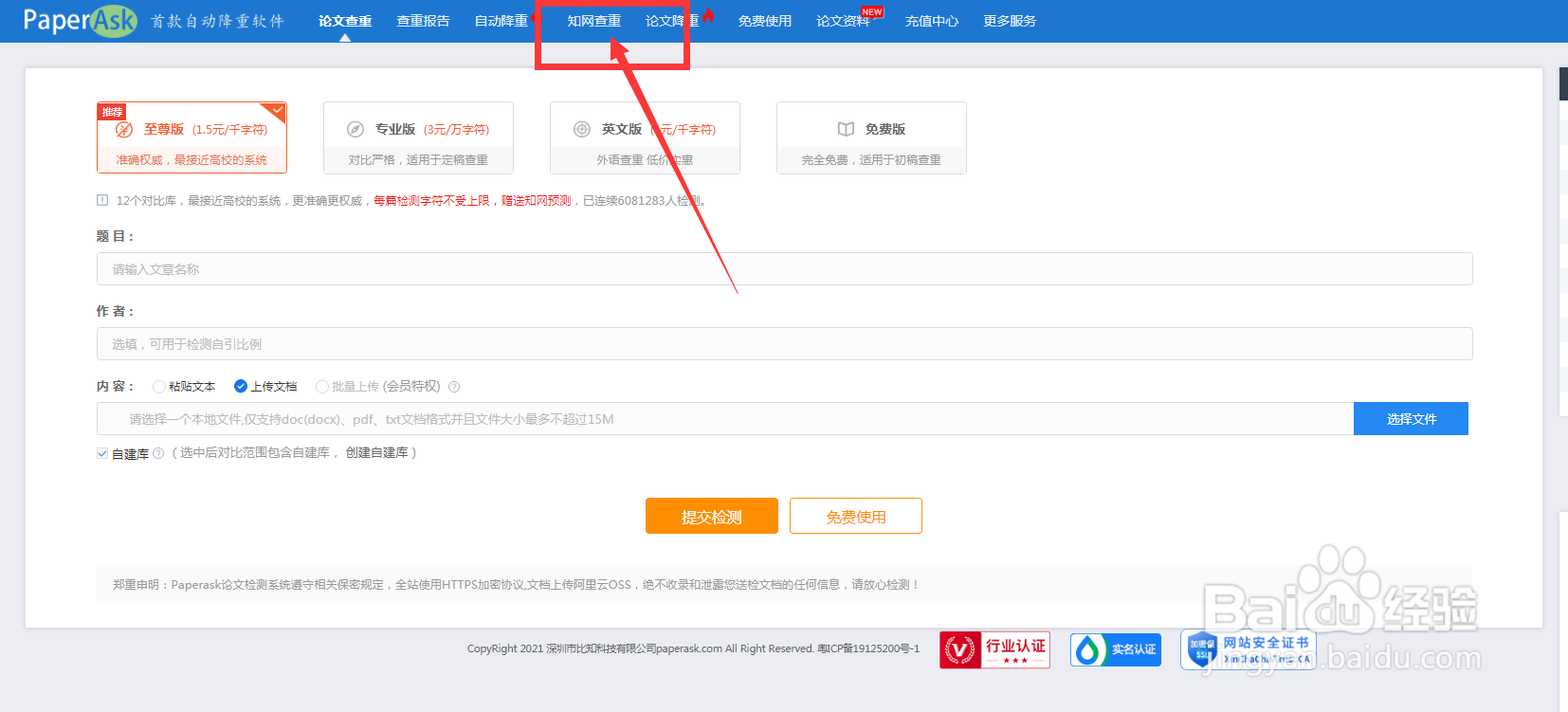The height and width of the screenshot is (712, 1568).
Task: Select the 粘贴文本 radio option
Action: point(158,386)
